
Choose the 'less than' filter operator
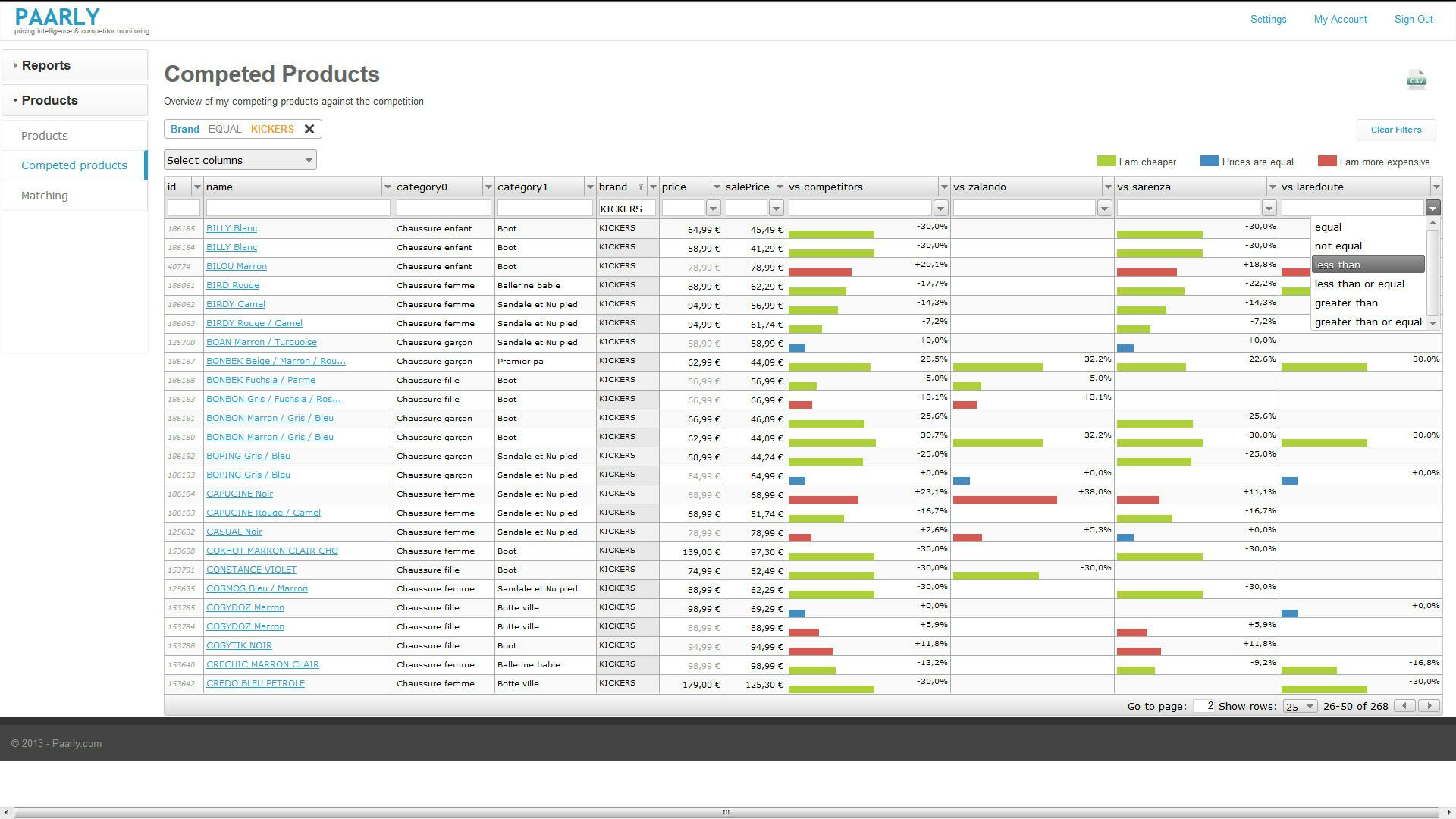pyautogui.click(x=1368, y=265)
